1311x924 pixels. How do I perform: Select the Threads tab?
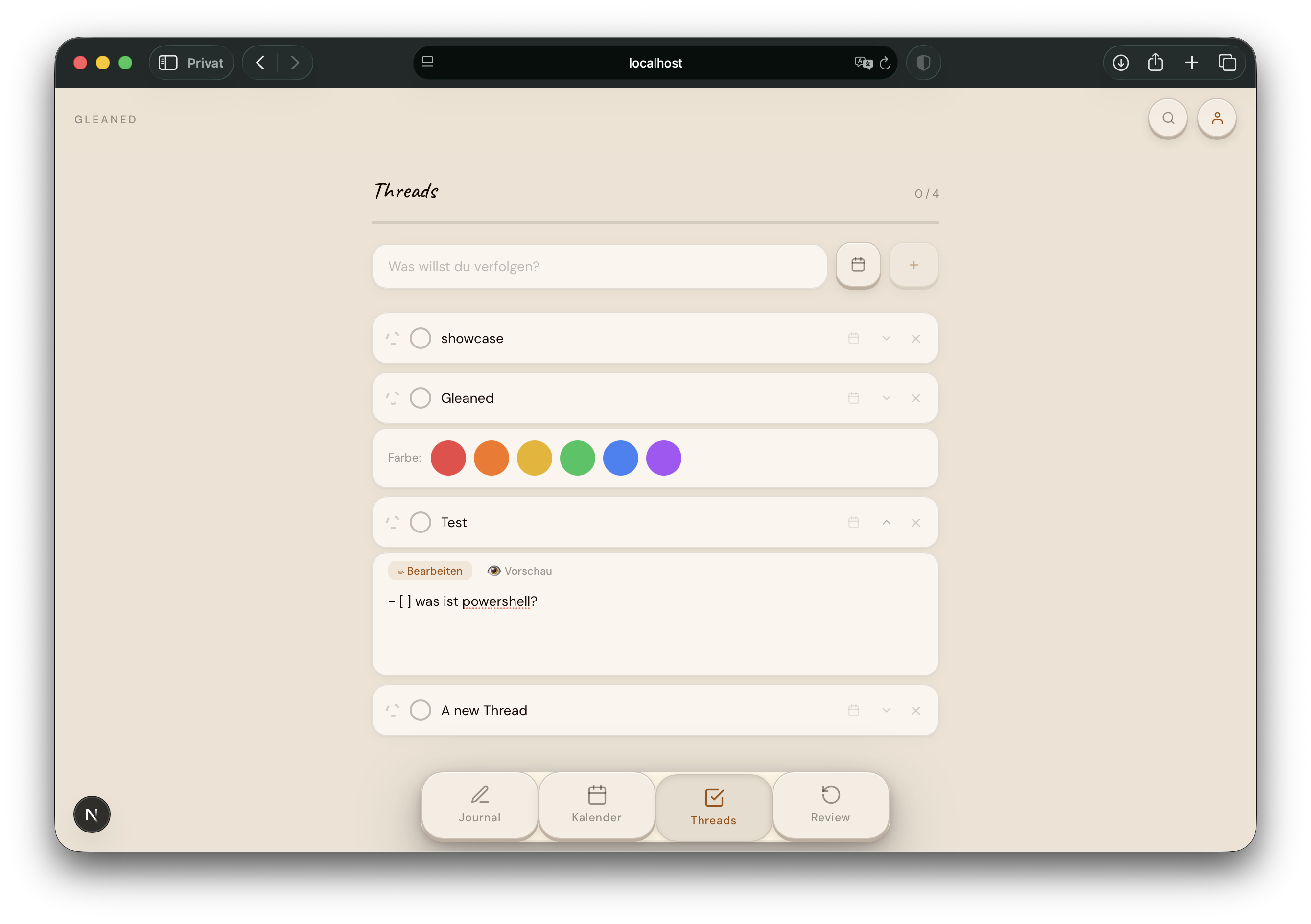tap(714, 807)
